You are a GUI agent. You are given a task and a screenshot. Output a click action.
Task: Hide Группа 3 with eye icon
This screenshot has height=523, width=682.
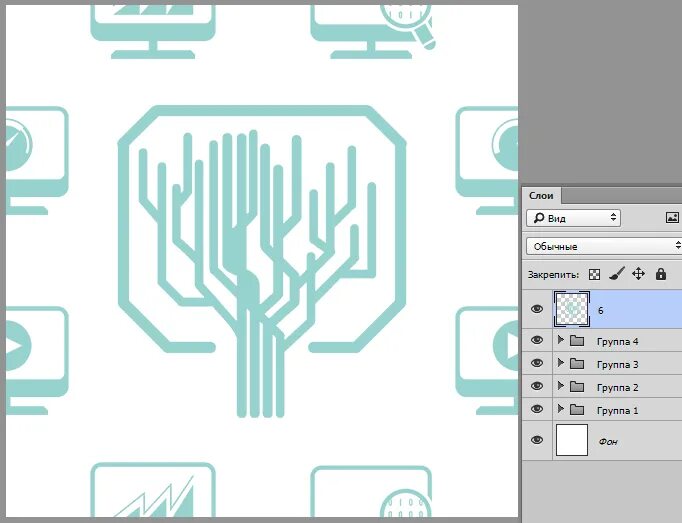click(537, 363)
